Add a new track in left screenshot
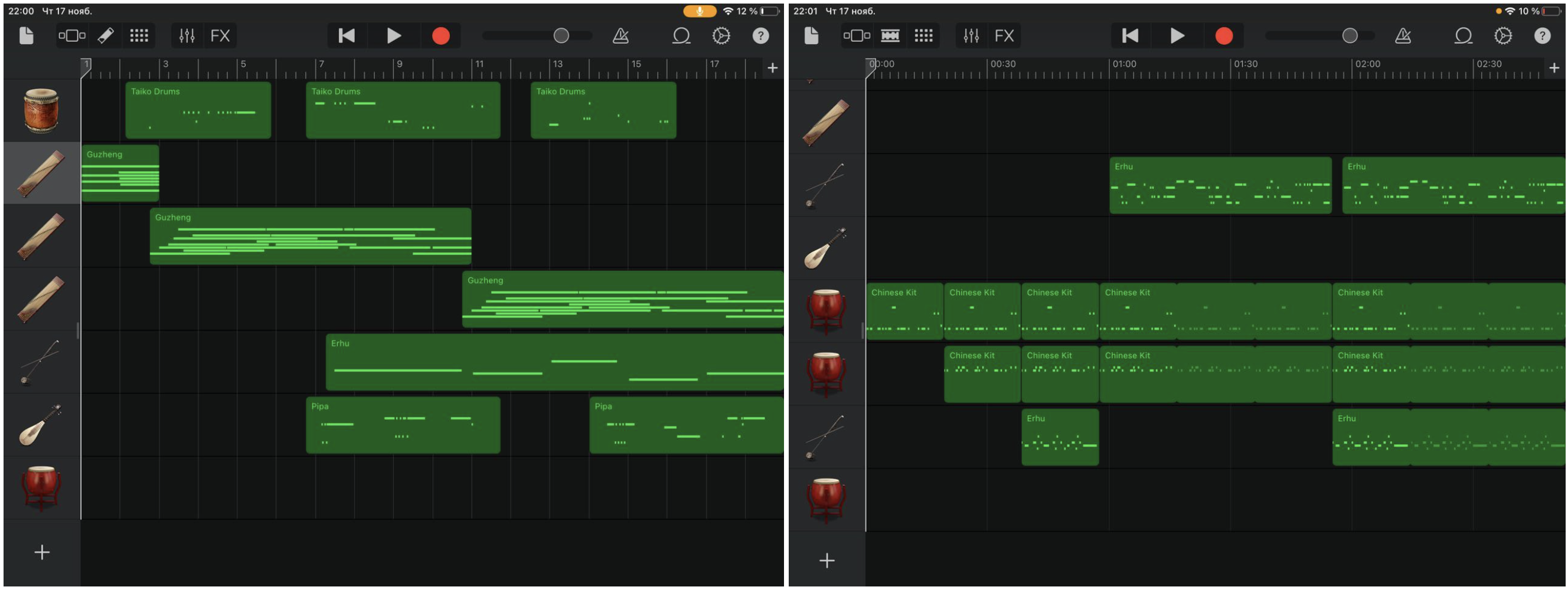This screenshot has height=590, width=1568. point(42,552)
